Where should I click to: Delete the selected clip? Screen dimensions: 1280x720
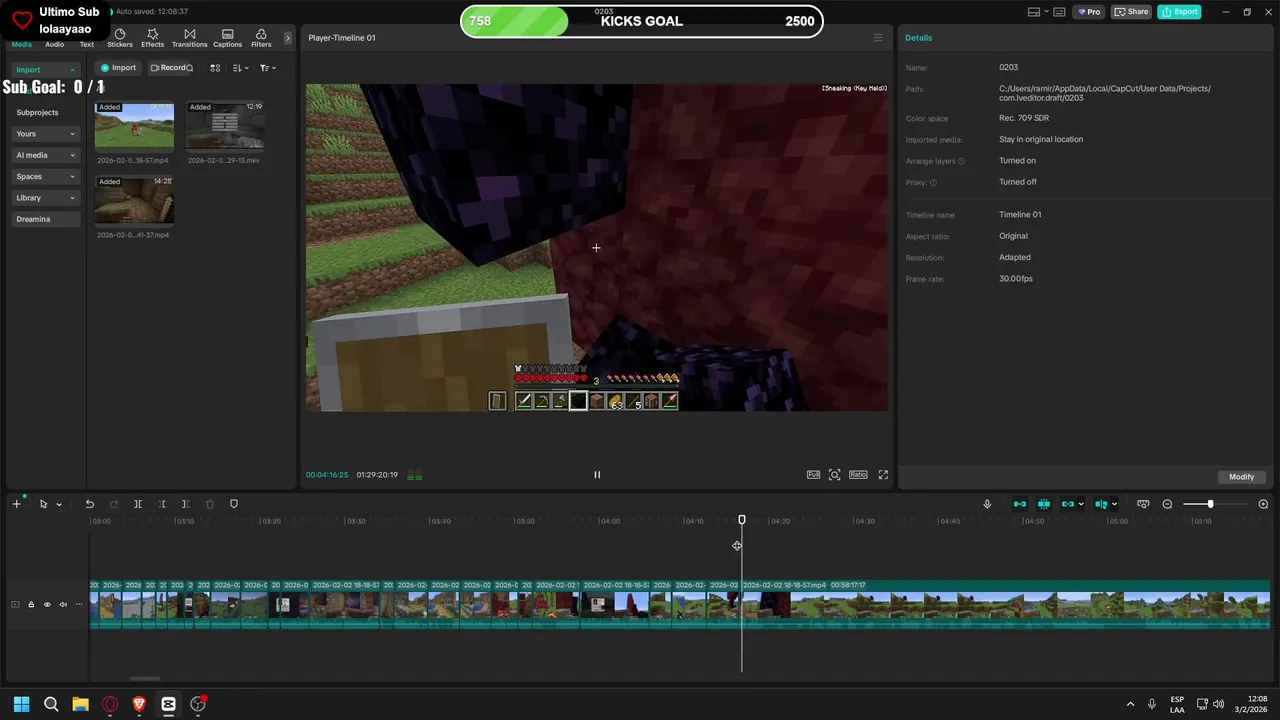click(x=210, y=504)
